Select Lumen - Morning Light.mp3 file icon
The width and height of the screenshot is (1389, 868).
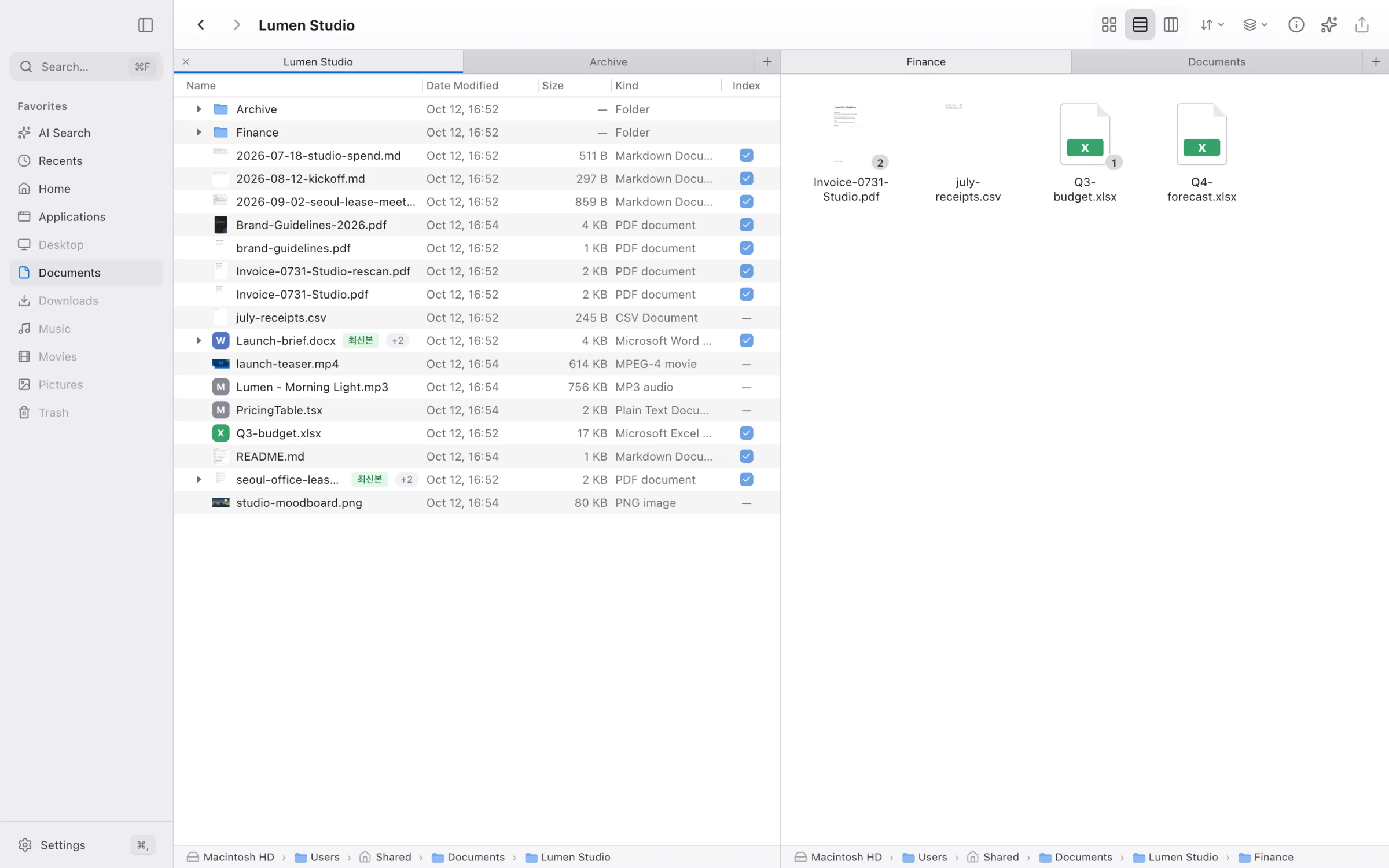[221, 387]
